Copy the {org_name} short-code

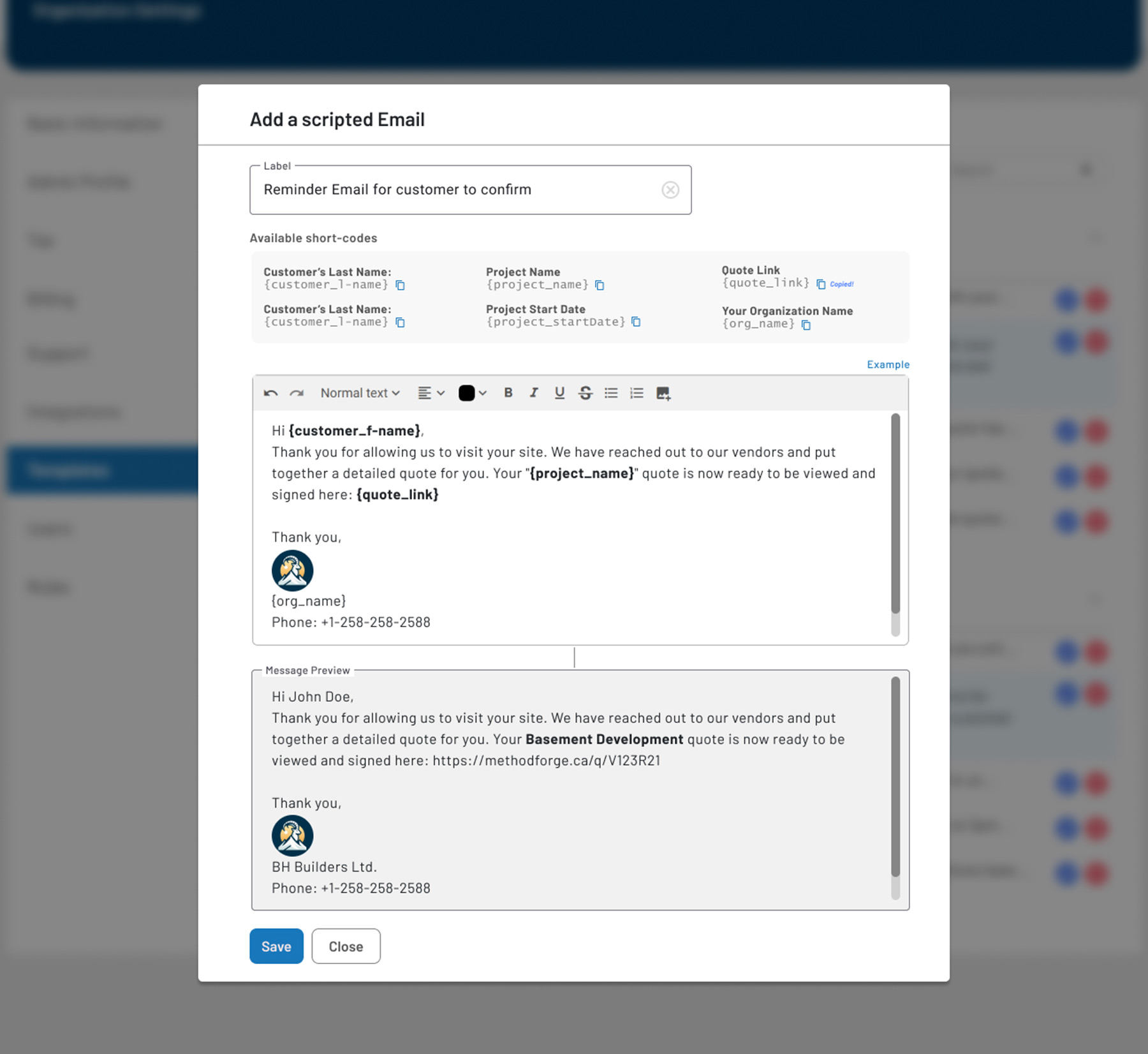pos(806,325)
